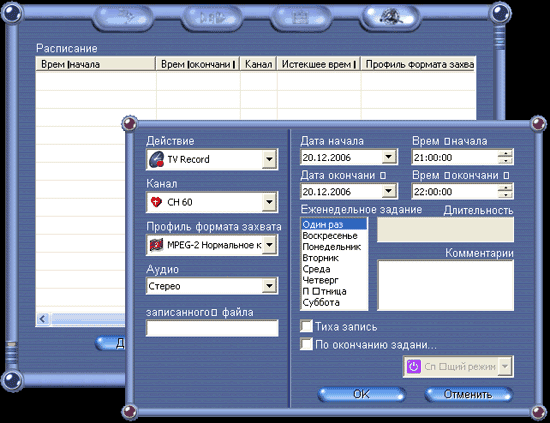Image resolution: width=550 pixels, height=423 pixels.
Task: Click the OK button
Action: pos(362,394)
